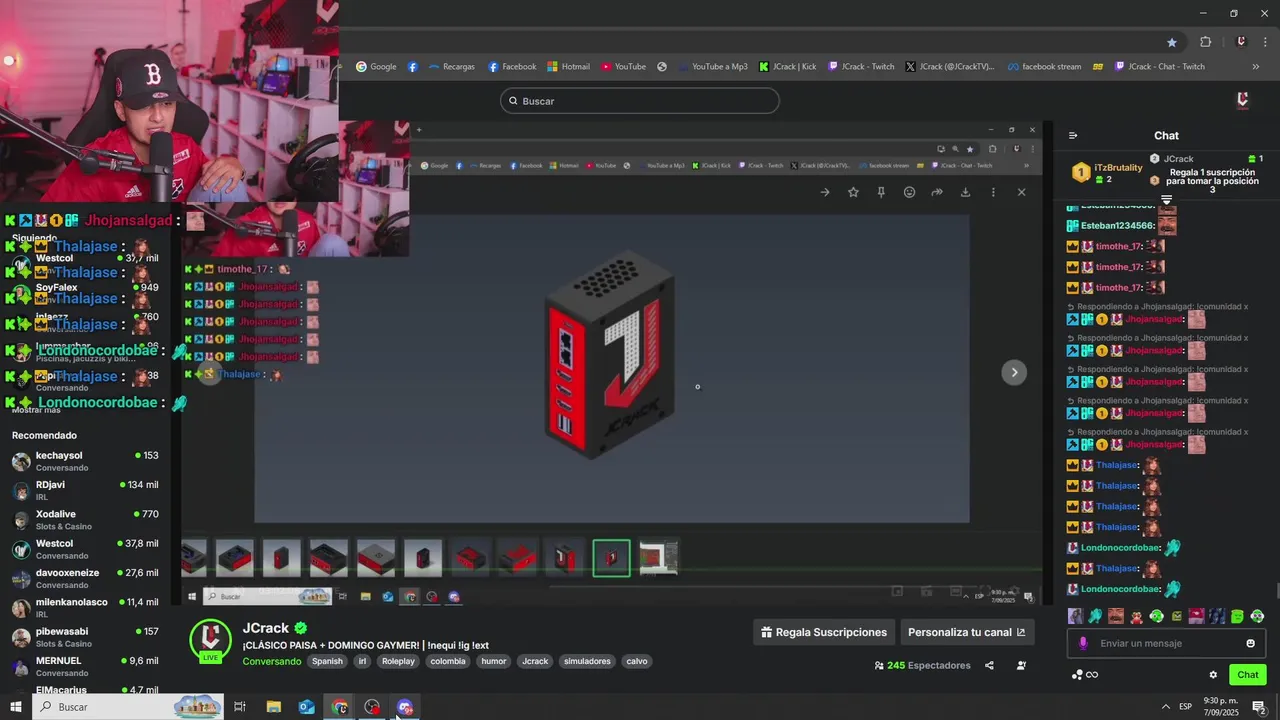Screen dimensions: 1280x720
Task: Pick the green headphones frog emote
Action: click(1156, 616)
